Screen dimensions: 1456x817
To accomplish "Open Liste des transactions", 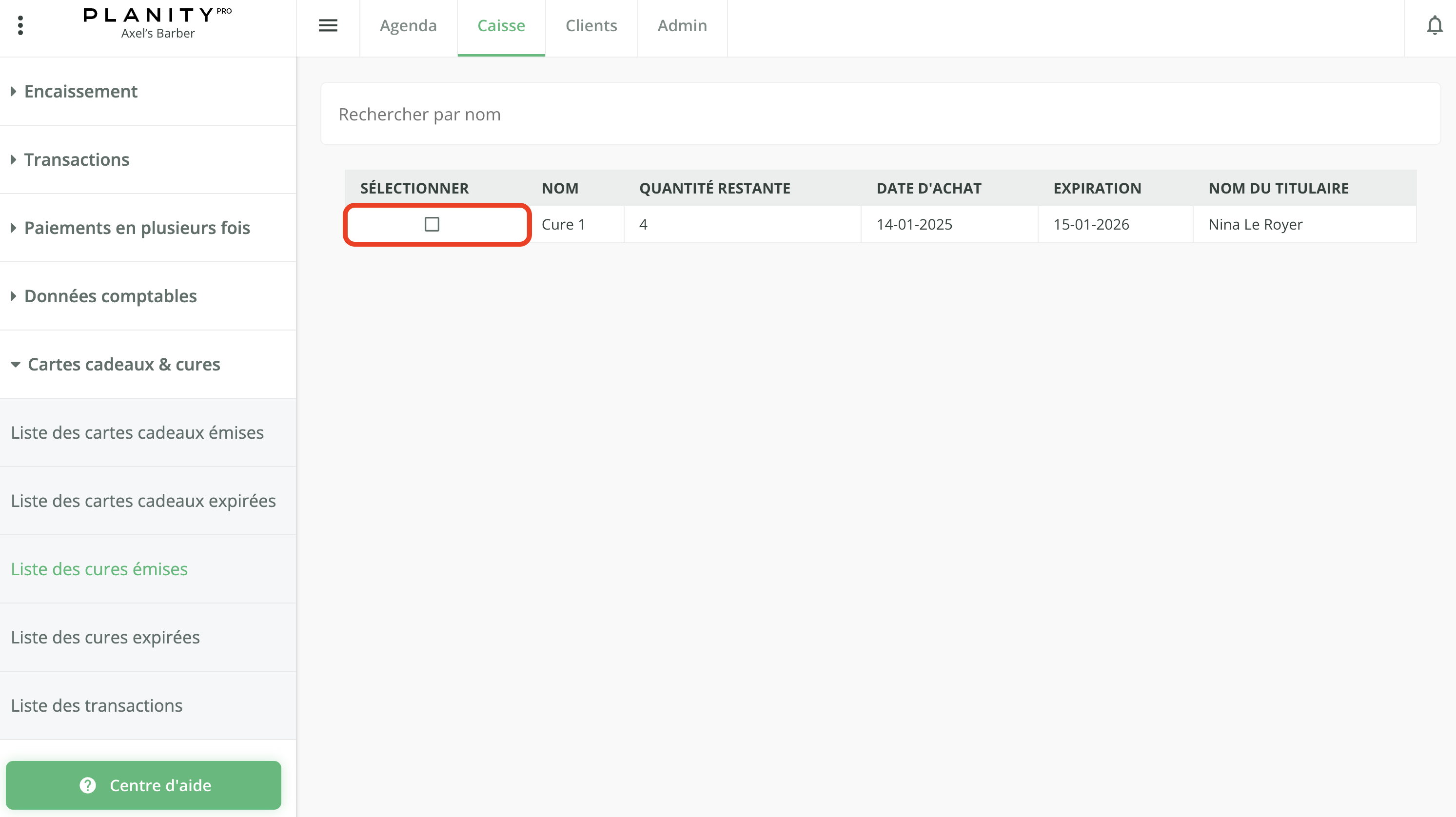I will click(x=97, y=706).
